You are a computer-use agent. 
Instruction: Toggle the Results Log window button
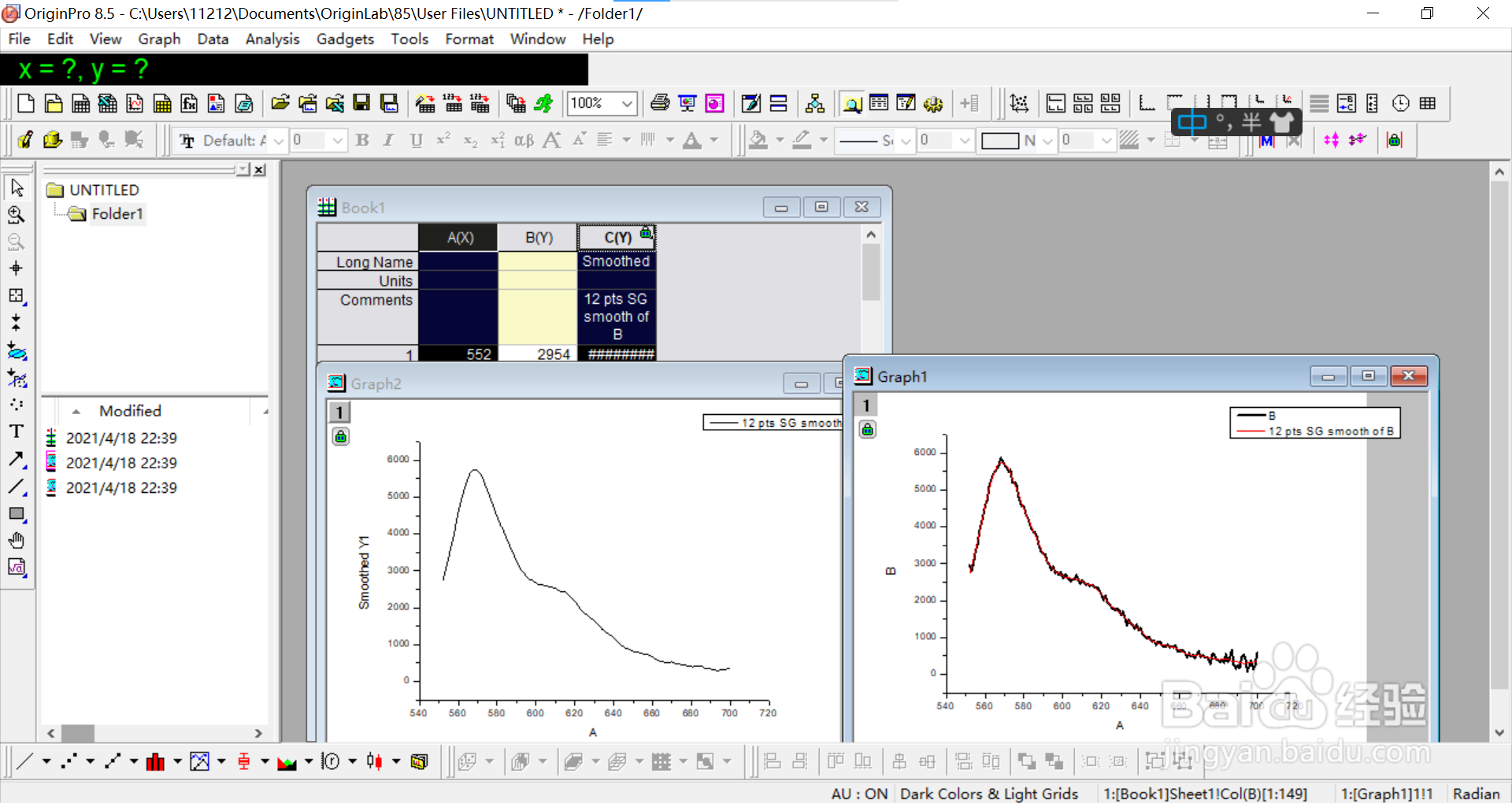pyautogui.click(x=879, y=103)
